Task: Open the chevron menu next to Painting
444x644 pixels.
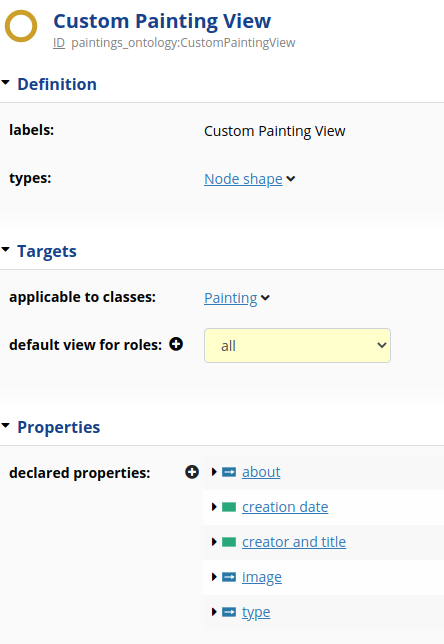Action: click(x=265, y=298)
